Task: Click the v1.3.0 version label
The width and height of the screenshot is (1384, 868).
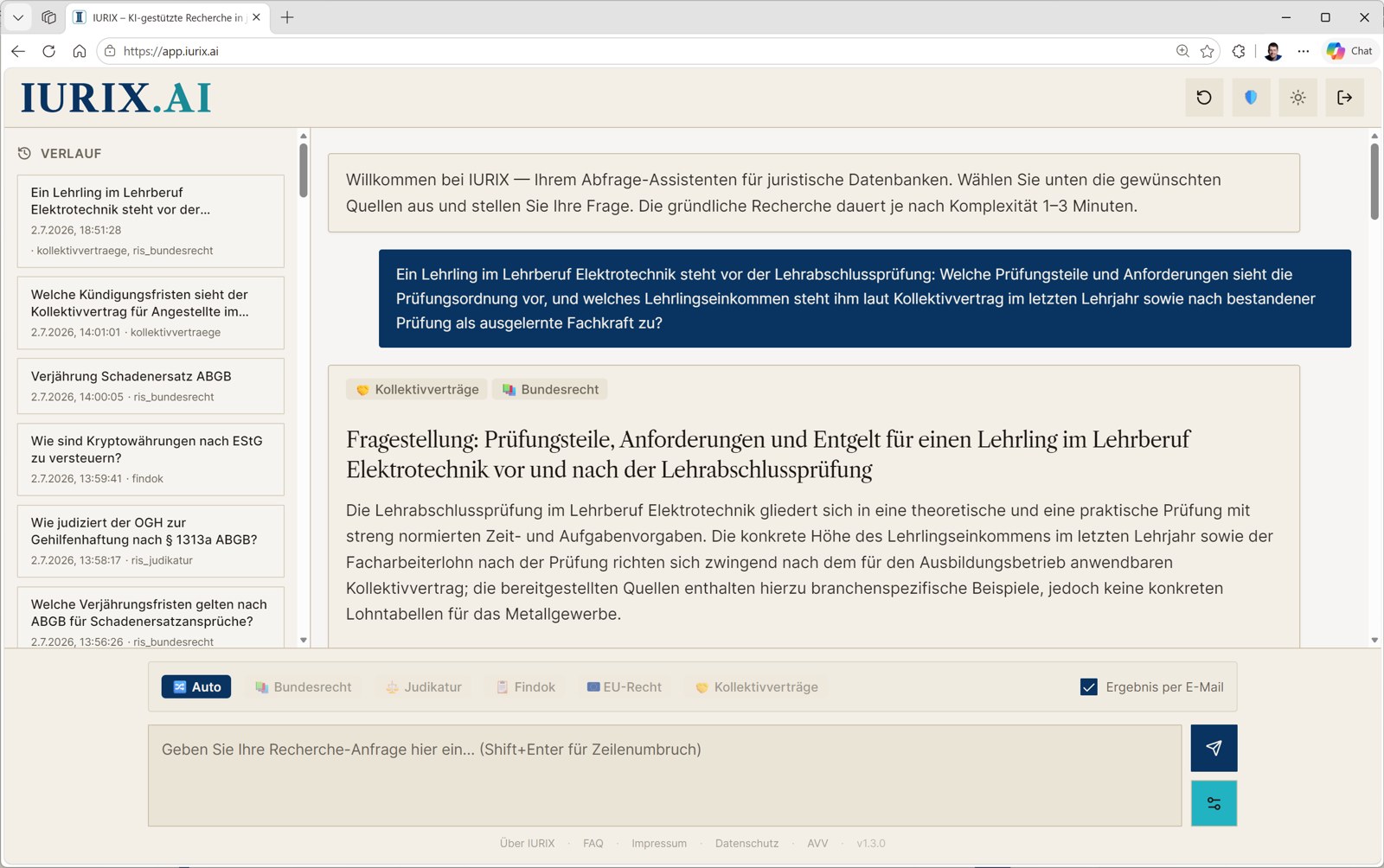Action: [x=871, y=844]
